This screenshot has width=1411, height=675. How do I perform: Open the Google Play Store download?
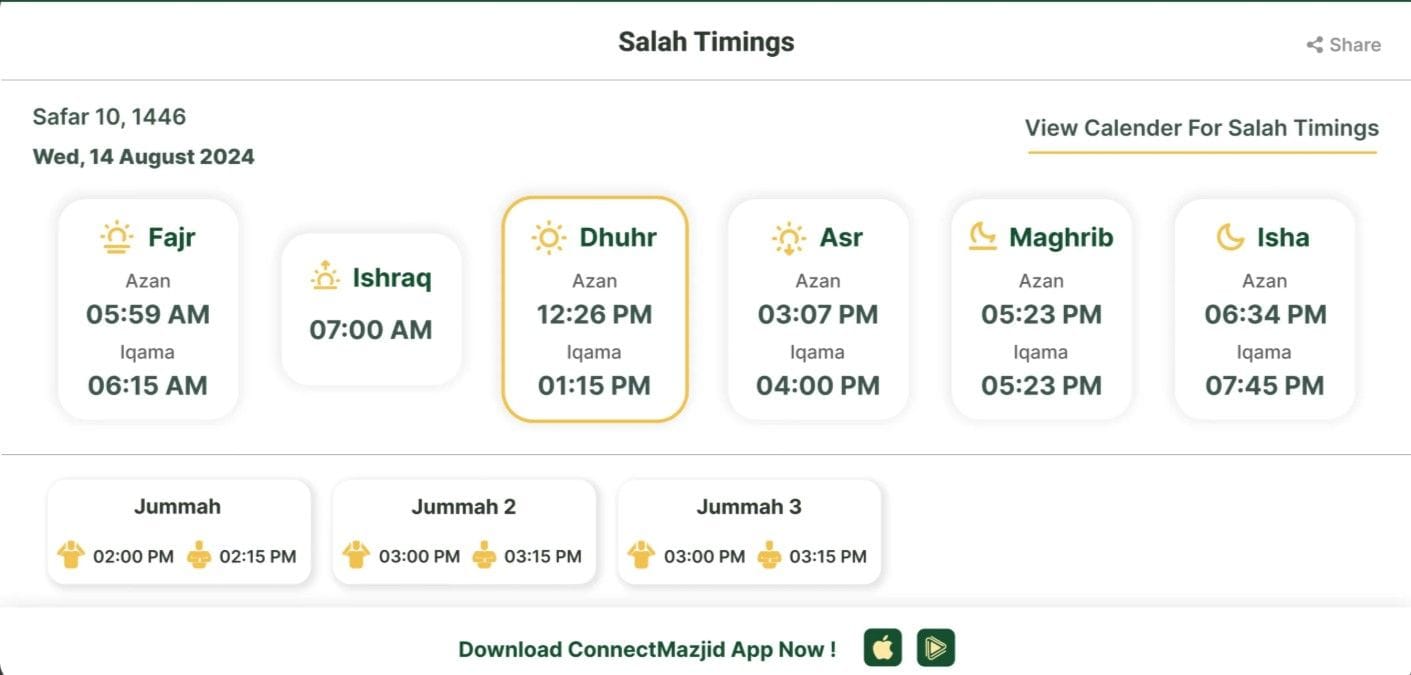[x=936, y=648]
